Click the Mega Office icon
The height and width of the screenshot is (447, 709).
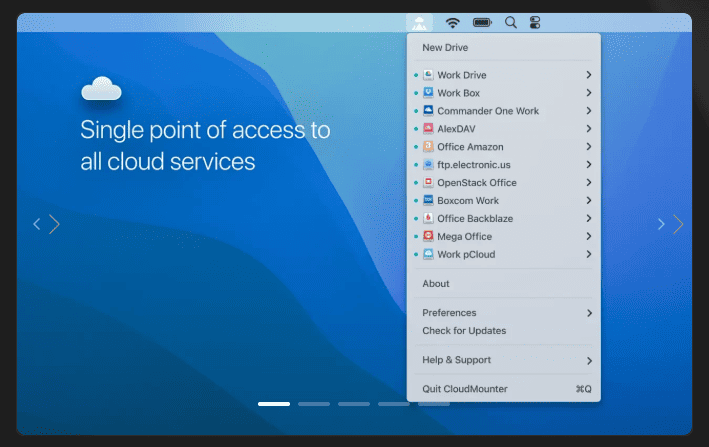tap(428, 236)
